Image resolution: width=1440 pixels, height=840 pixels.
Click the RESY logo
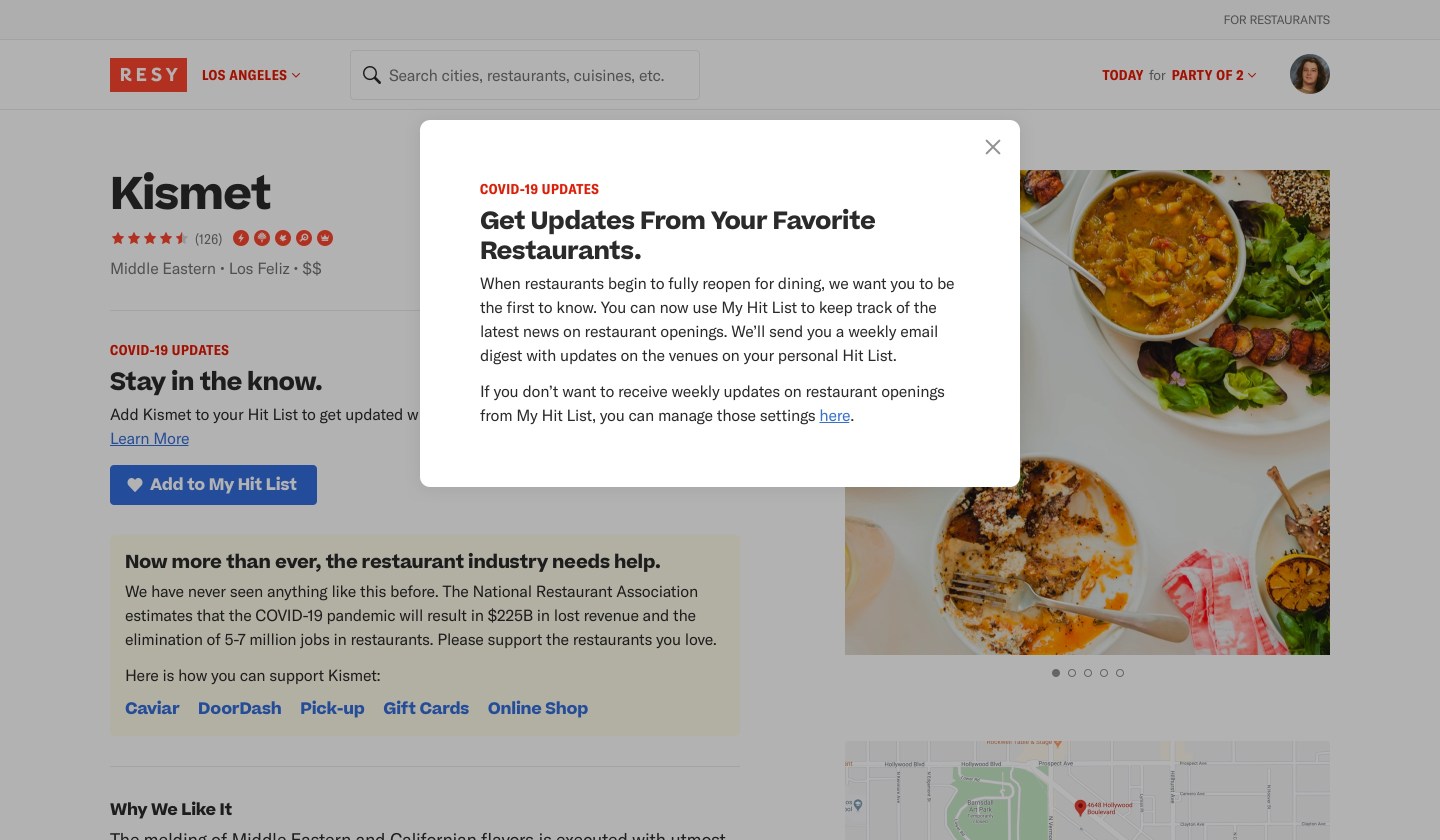(148, 75)
